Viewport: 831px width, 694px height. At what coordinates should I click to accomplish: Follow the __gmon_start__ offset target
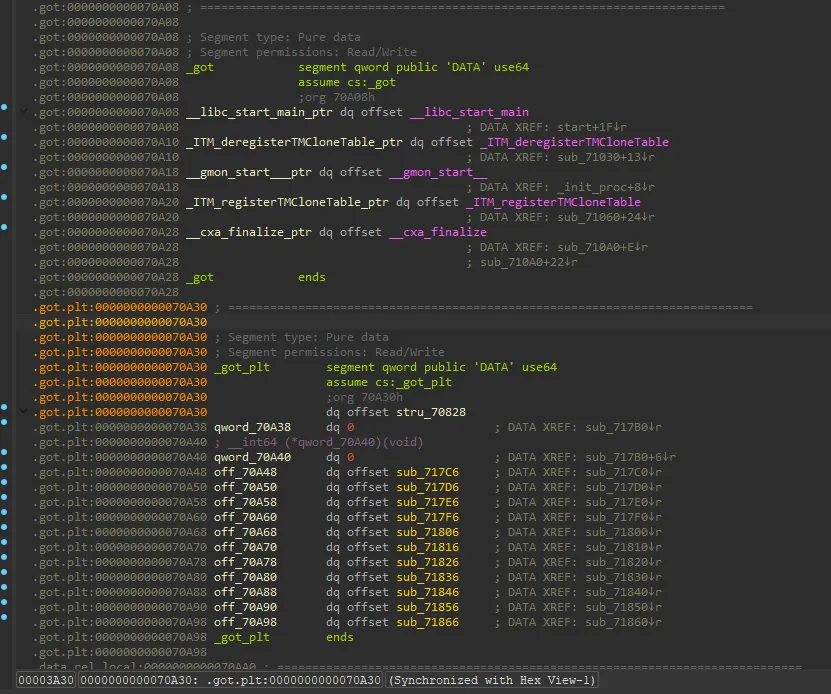(x=438, y=172)
